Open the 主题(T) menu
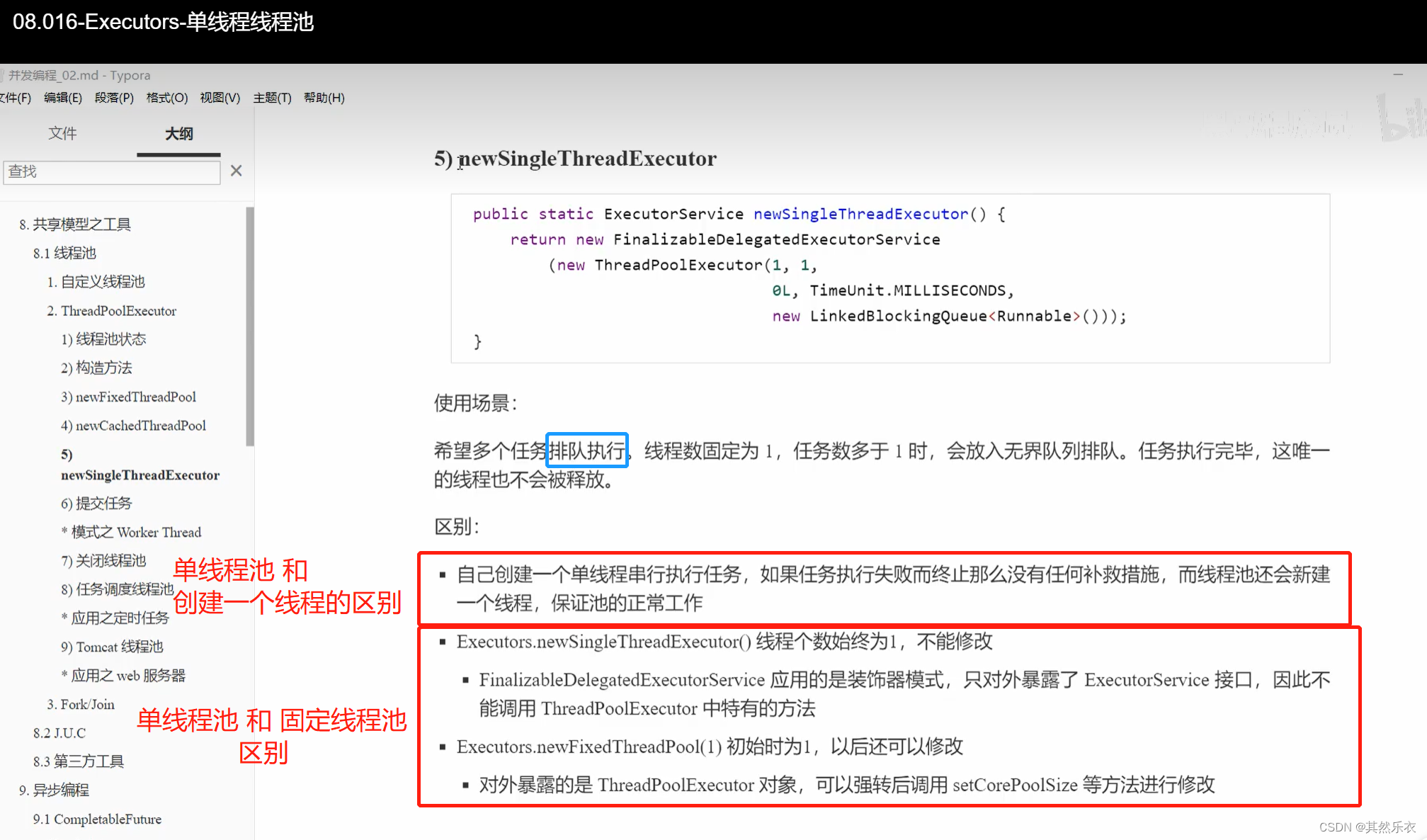The image size is (1427, 840). [273, 98]
